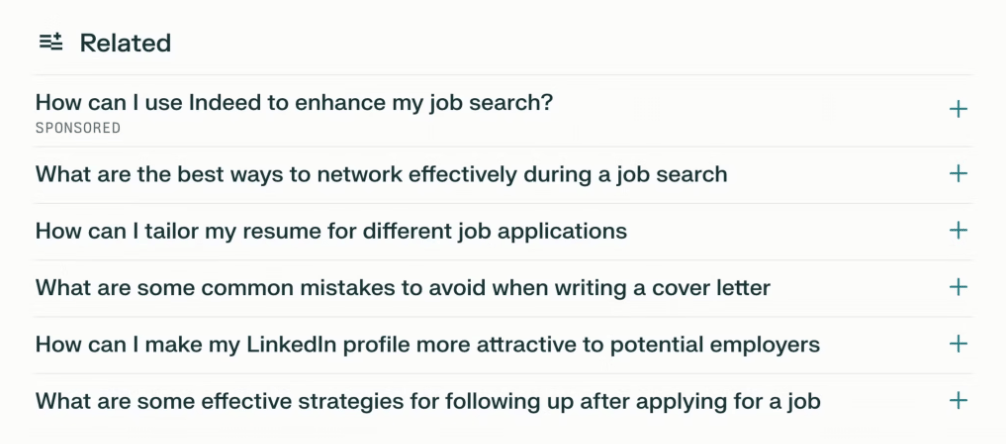Click the Related section heading text
This screenshot has width=1006, height=444.
(125, 43)
